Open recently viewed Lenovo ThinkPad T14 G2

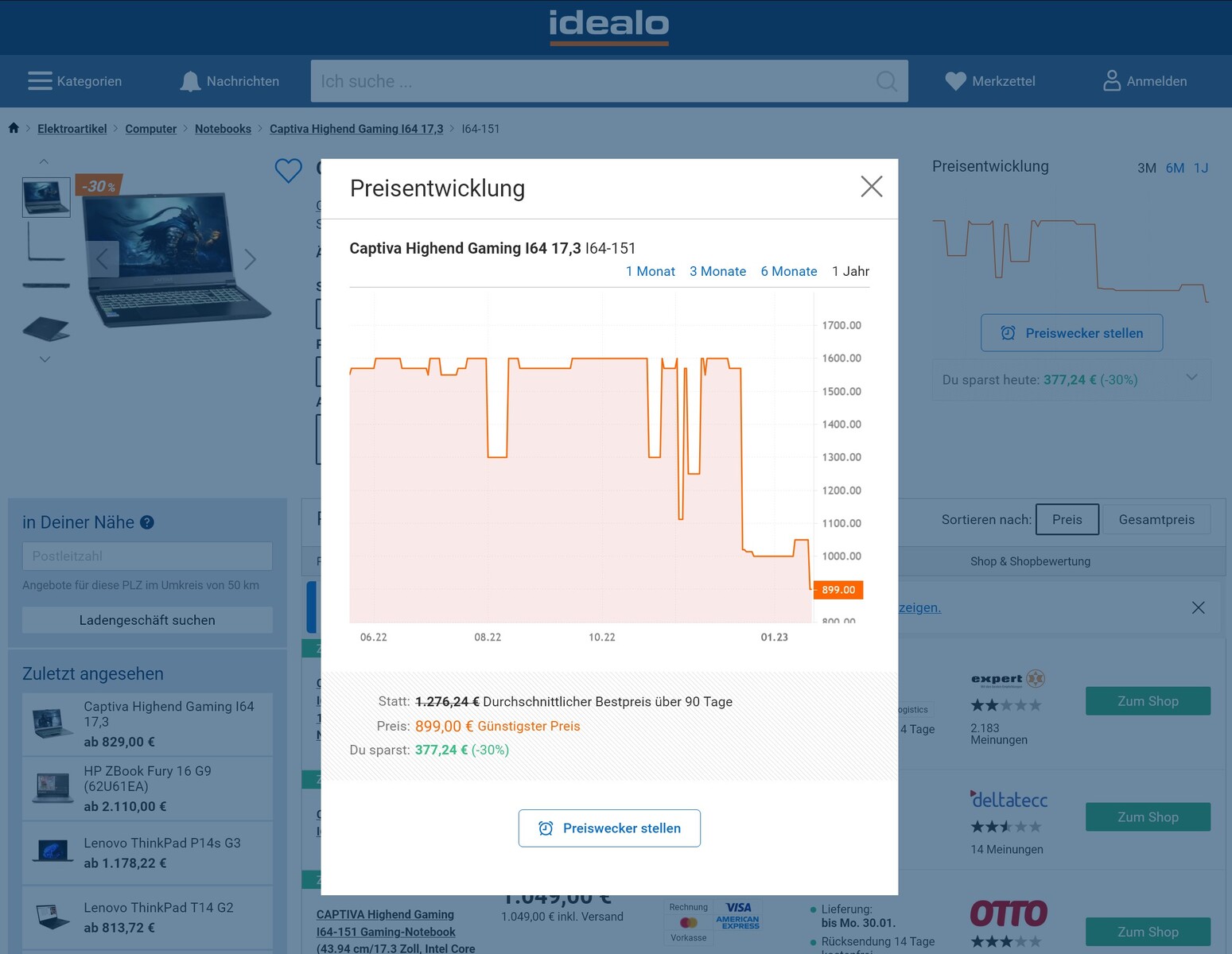(x=147, y=917)
